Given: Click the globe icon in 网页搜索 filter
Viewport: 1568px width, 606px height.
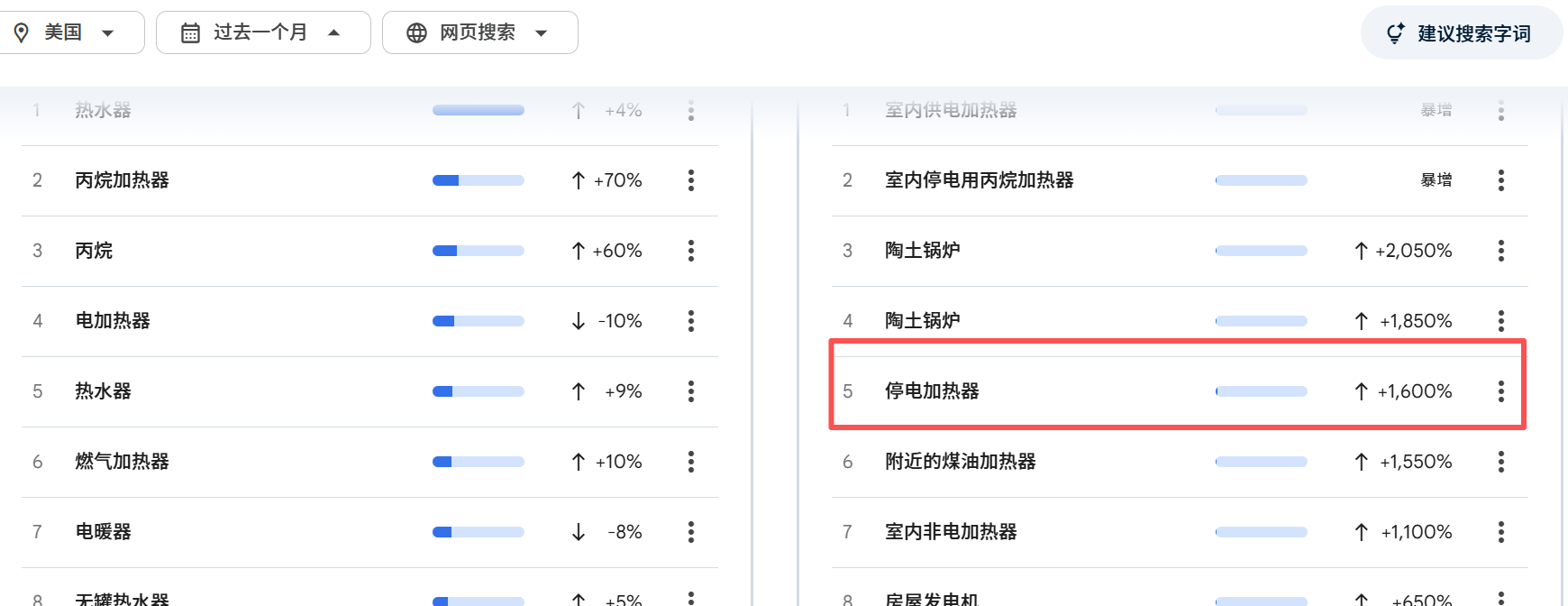Looking at the screenshot, I should click(416, 33).
